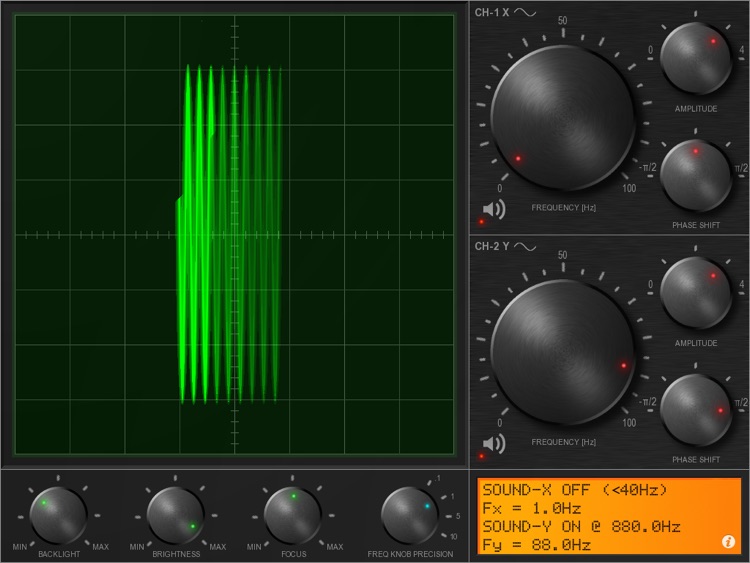Click the CH-1 large frequency knob

(x=562, y=107)
